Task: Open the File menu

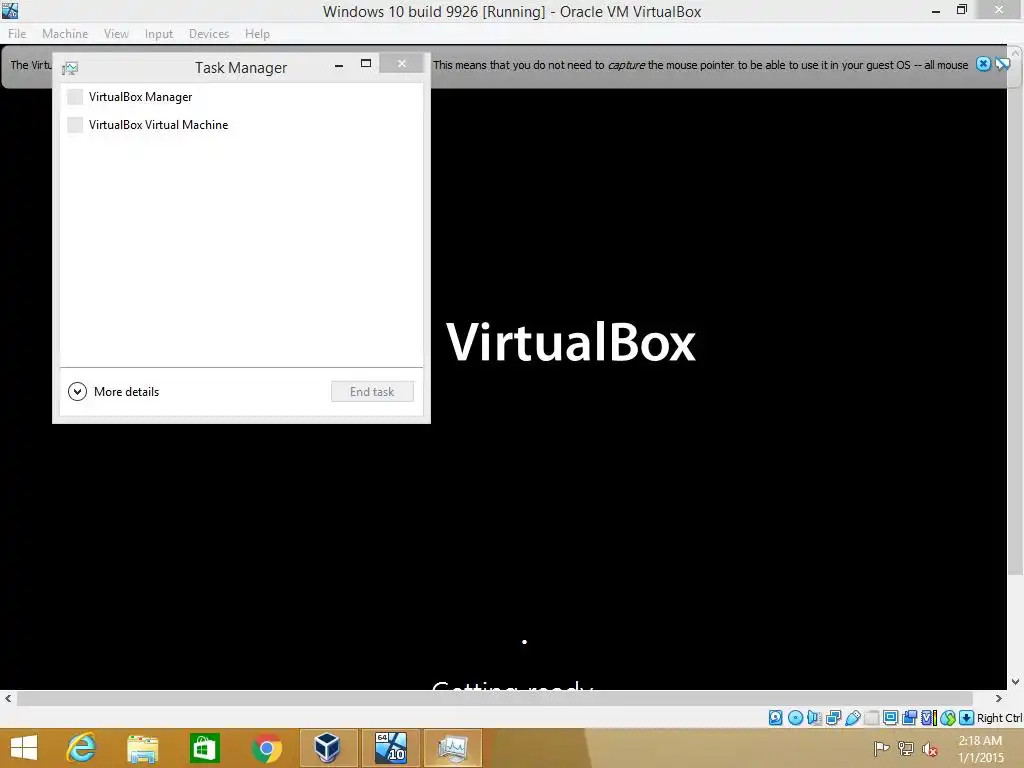Action: pos(17,33)
